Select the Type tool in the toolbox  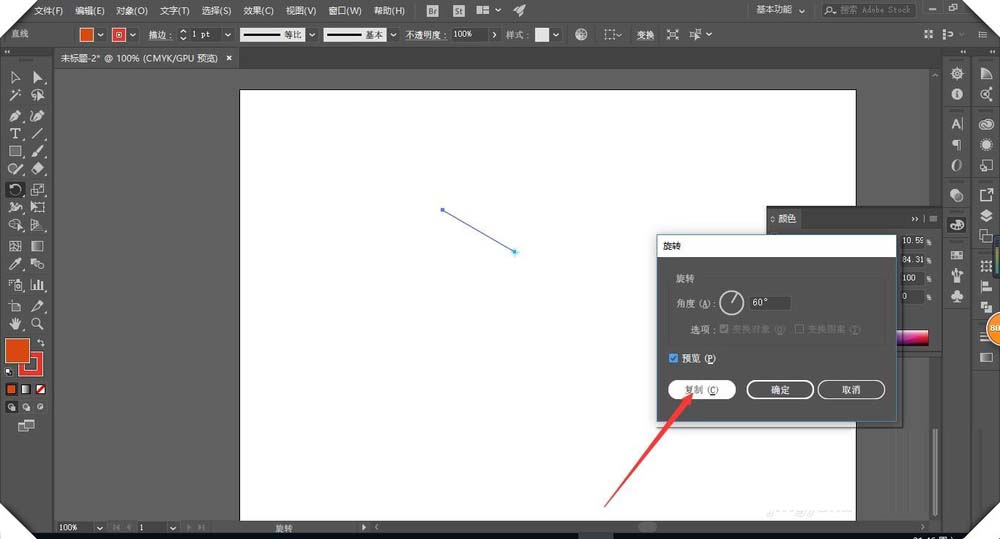15,133
